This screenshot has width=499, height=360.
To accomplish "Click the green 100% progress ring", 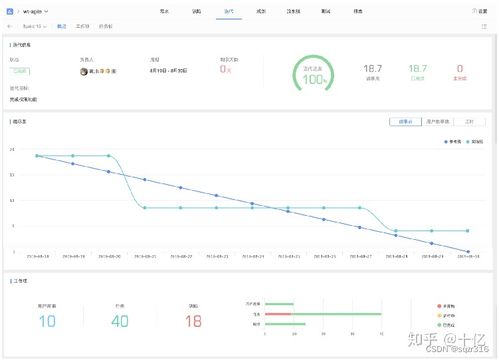I will coord(313,73).
